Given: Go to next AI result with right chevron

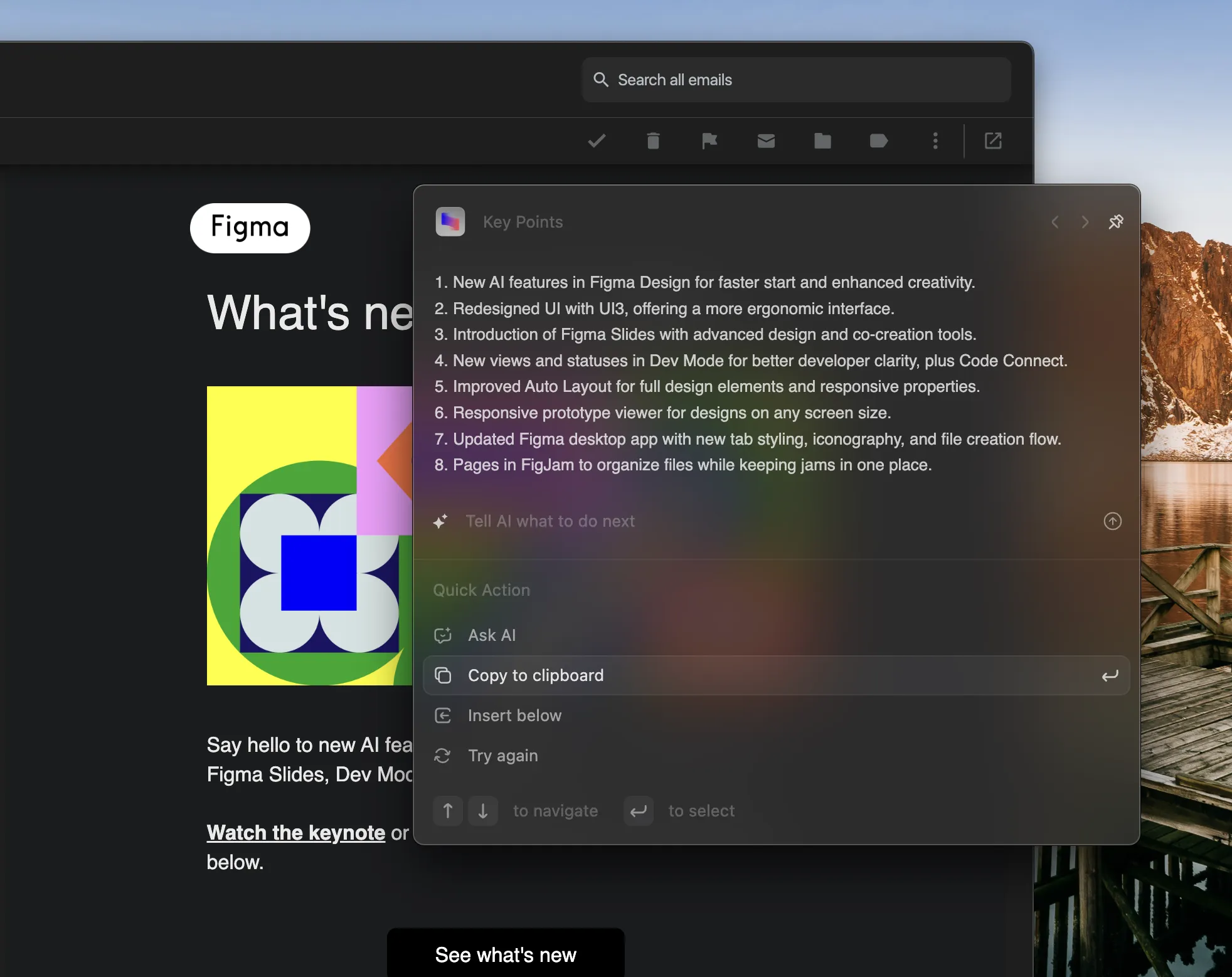Looking at the screenshot, I should point(1085,222).
